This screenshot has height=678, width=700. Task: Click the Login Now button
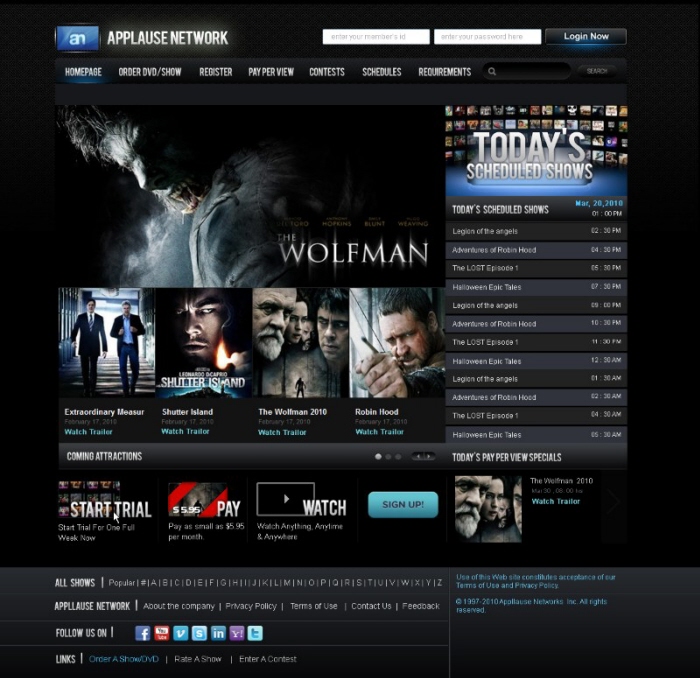tap(586, 37)
